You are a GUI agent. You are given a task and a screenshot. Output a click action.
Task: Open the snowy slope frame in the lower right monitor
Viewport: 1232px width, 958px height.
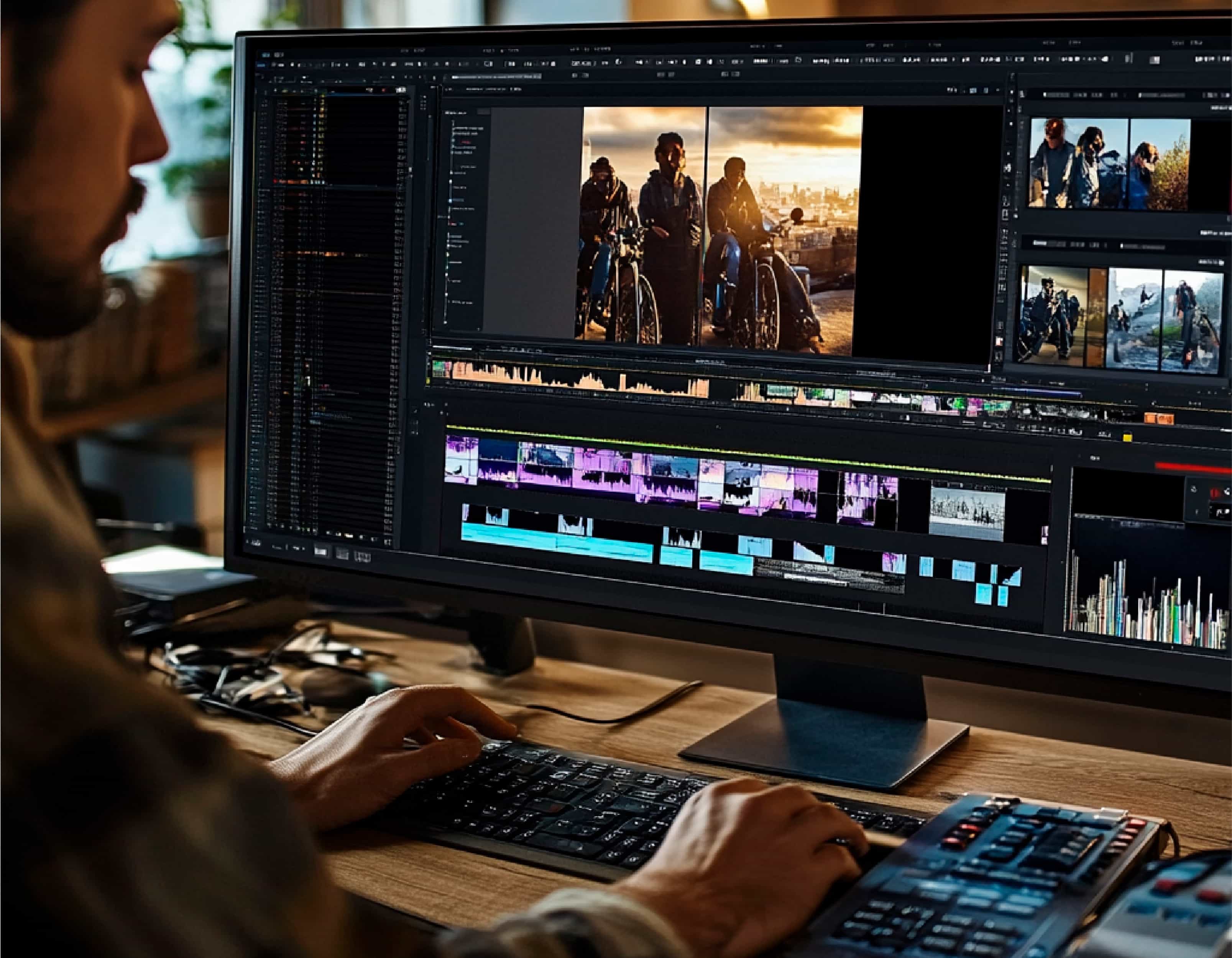(x=1134, y=320)
